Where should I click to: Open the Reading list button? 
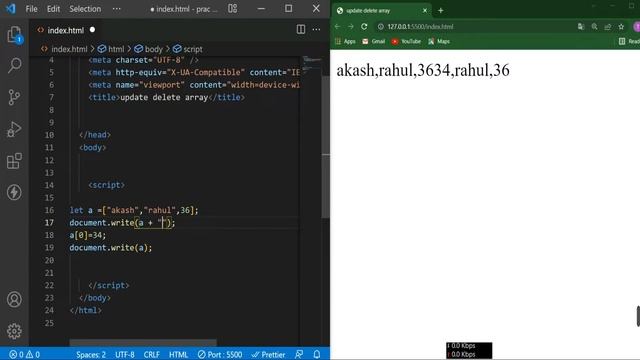pyautogui.click(x=629, y=41)
